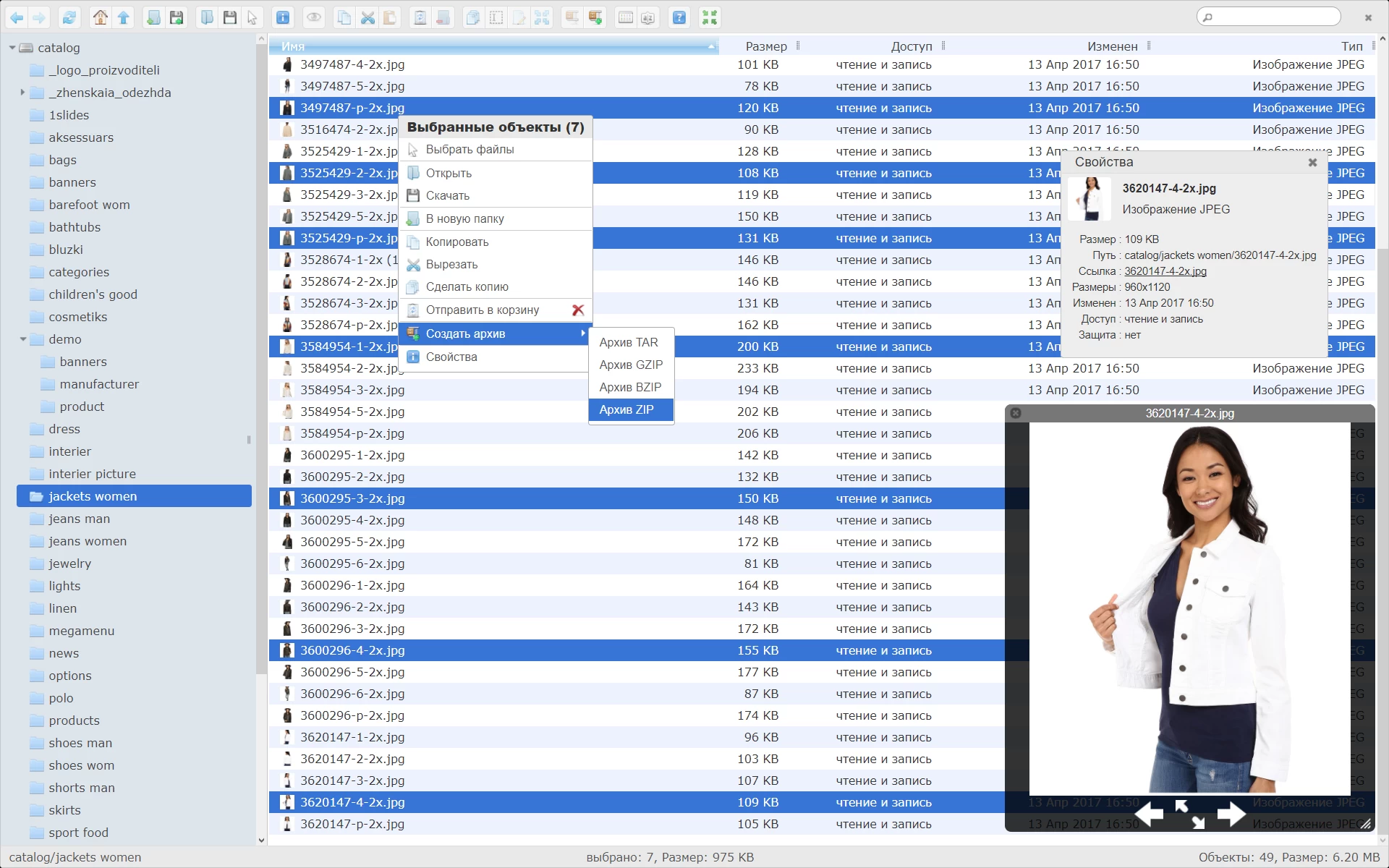Click the folder tree scroll-down arrow
Screen dimensions: 1389x868
click(261, 841)
